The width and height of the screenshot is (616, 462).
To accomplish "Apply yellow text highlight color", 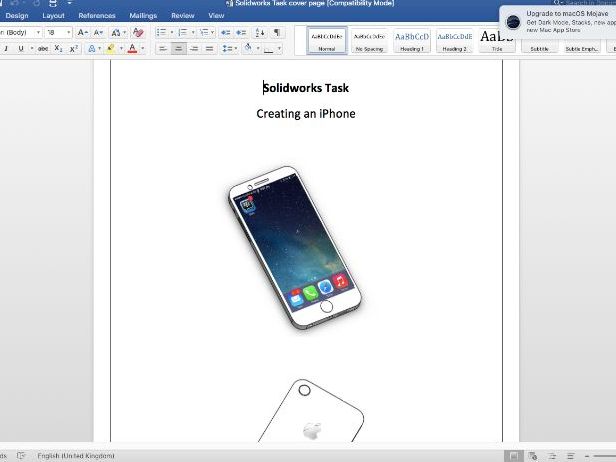I will click(110, 48).
